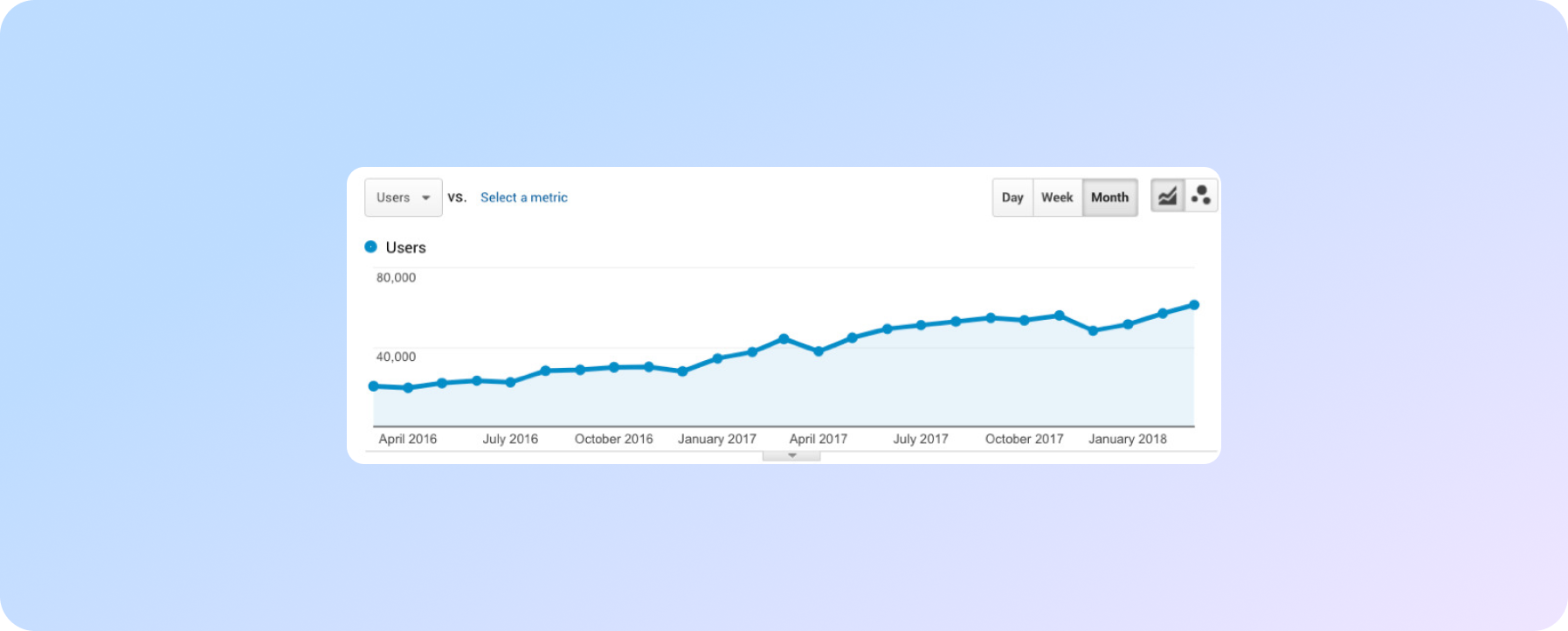Switch chart granularity to Week

click(1057, 198)
